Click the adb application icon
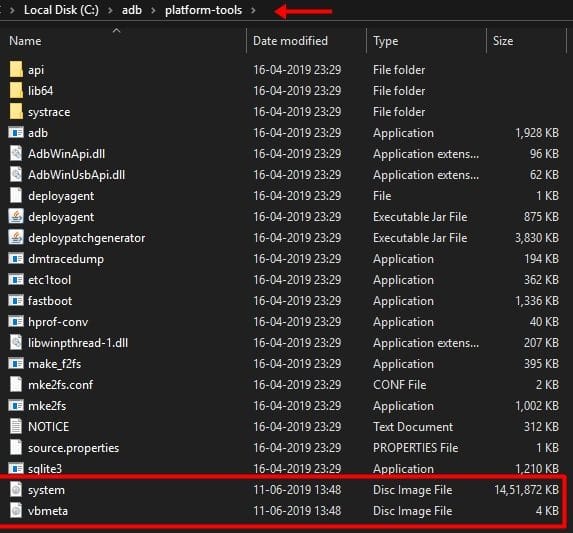This screenshot has height=533, width=573. pos(16,132)
